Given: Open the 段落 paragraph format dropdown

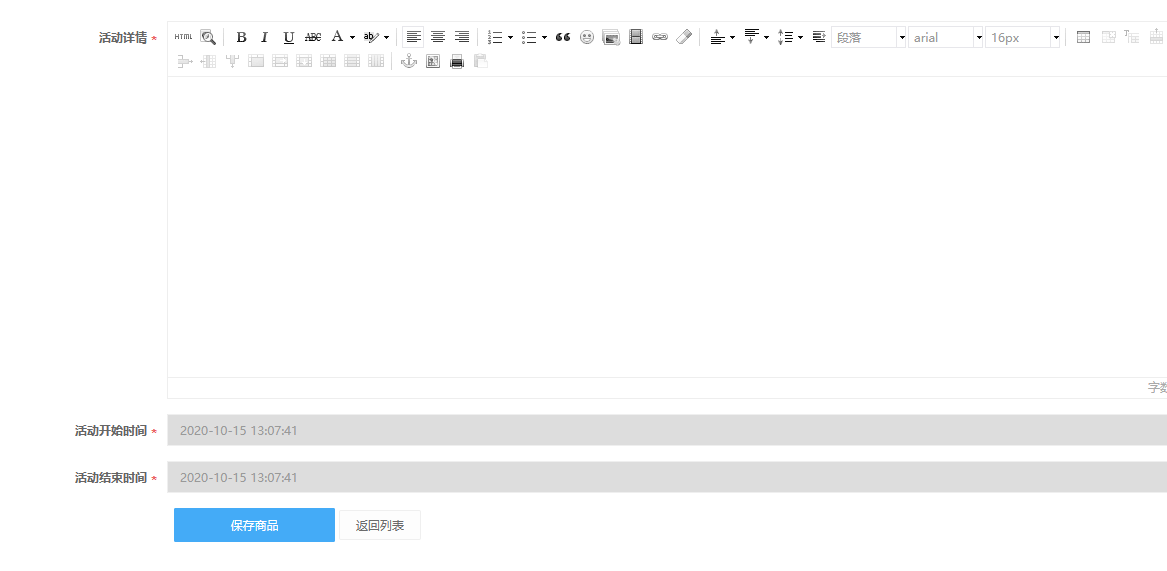Looking at the screenshot, I should pos(869,37).
